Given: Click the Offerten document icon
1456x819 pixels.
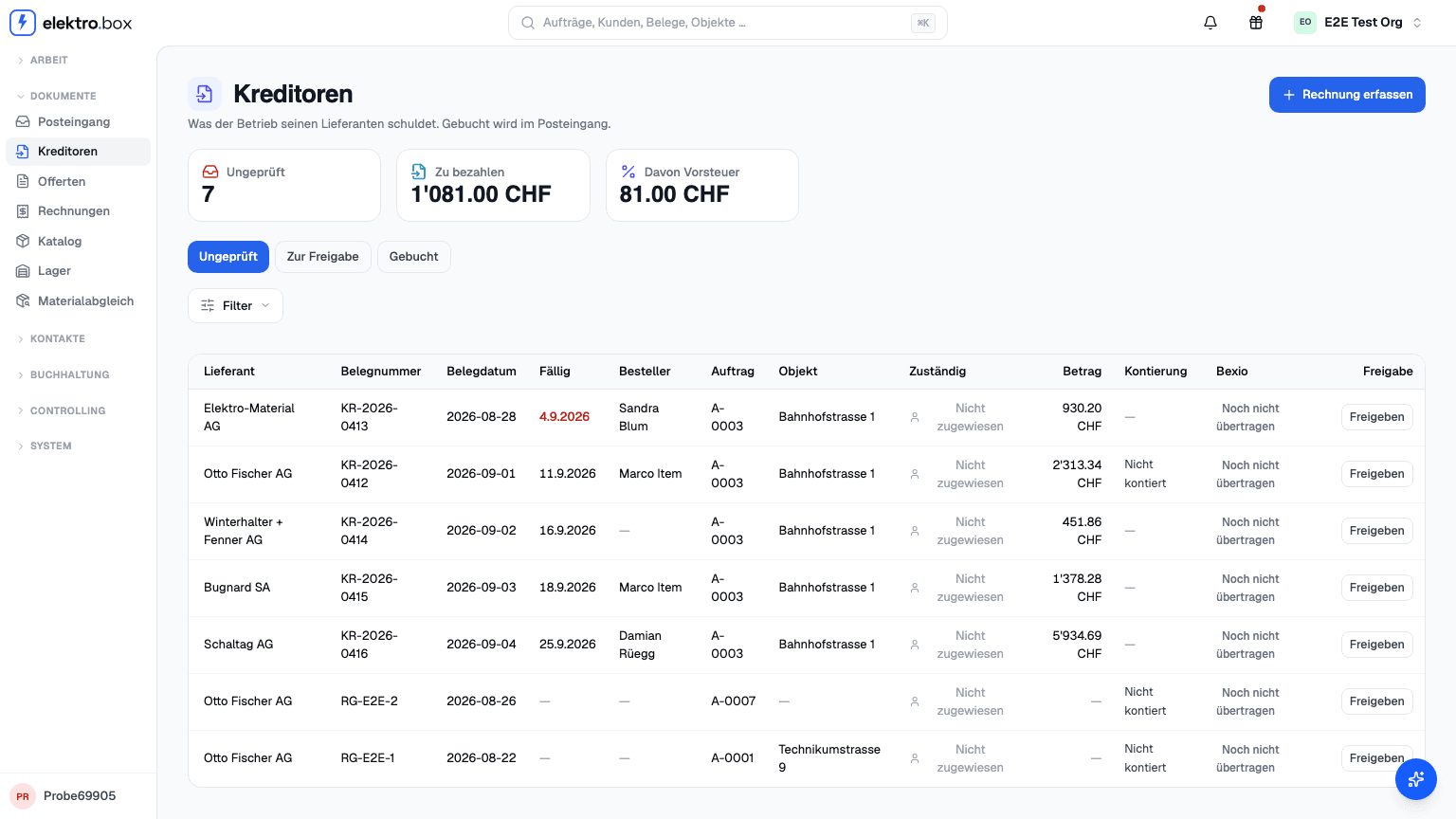Looking at the screenshot, I should pos(23,182).
